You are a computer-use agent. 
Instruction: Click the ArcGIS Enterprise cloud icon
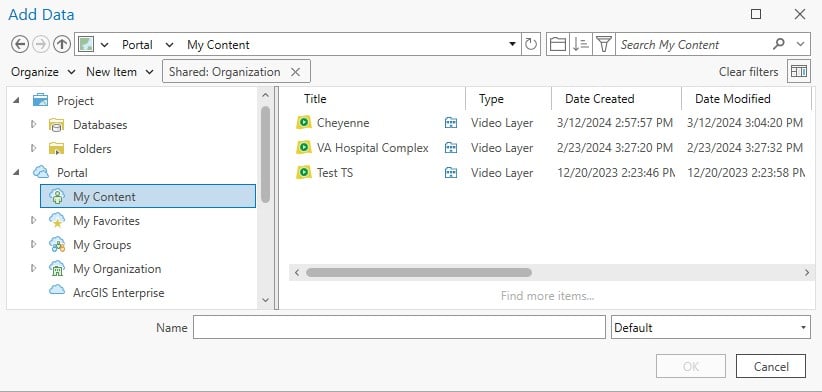57,289
